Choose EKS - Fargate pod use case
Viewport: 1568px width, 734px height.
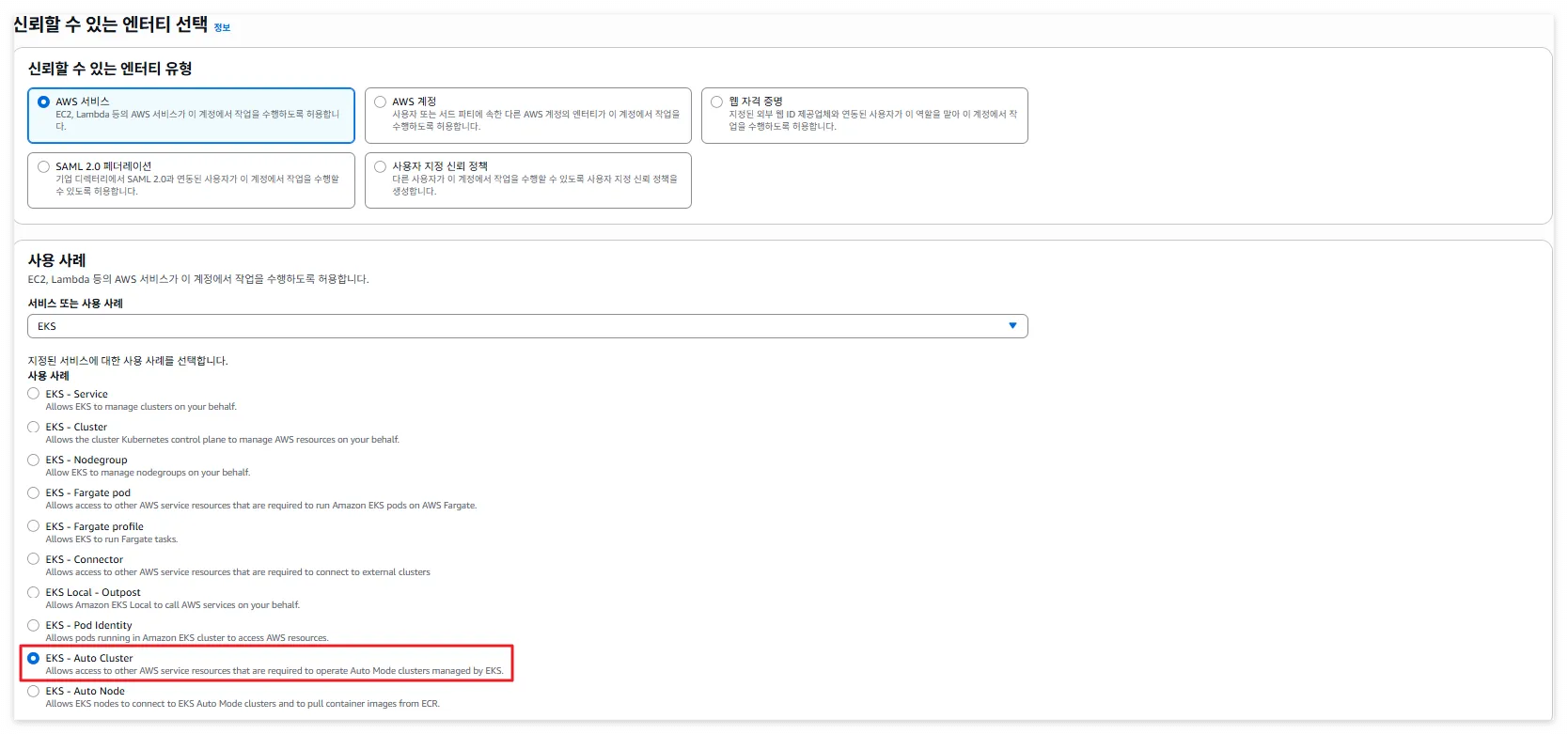click(34, 492)
